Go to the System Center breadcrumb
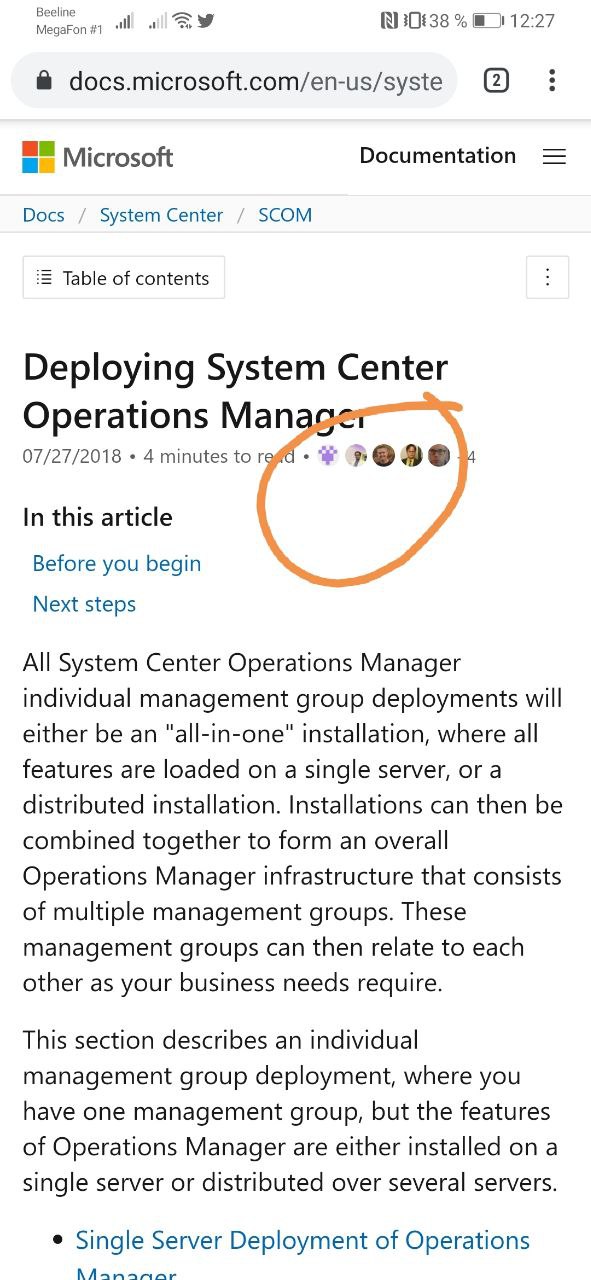The width and height of the screenshot is (591, 1280). pyautogui.click(x=161, y=215)
